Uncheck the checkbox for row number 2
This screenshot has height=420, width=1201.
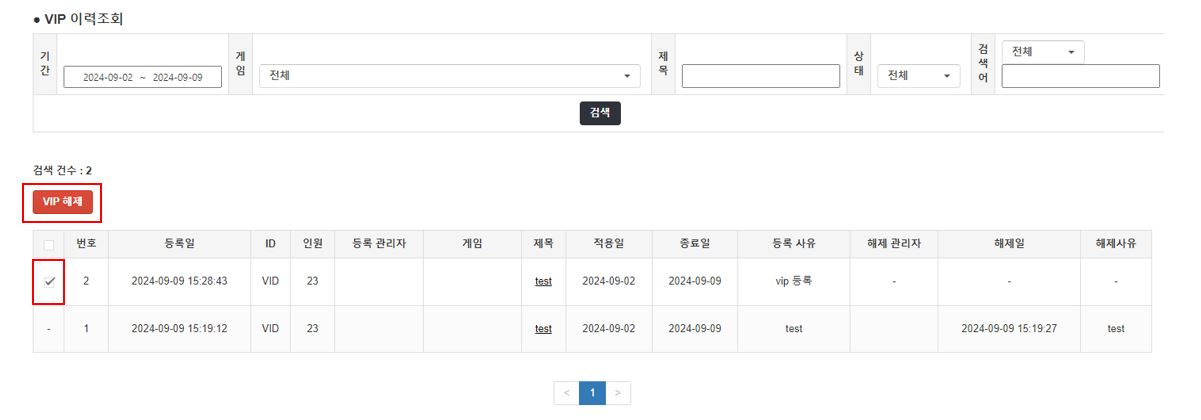pos(49,282)
